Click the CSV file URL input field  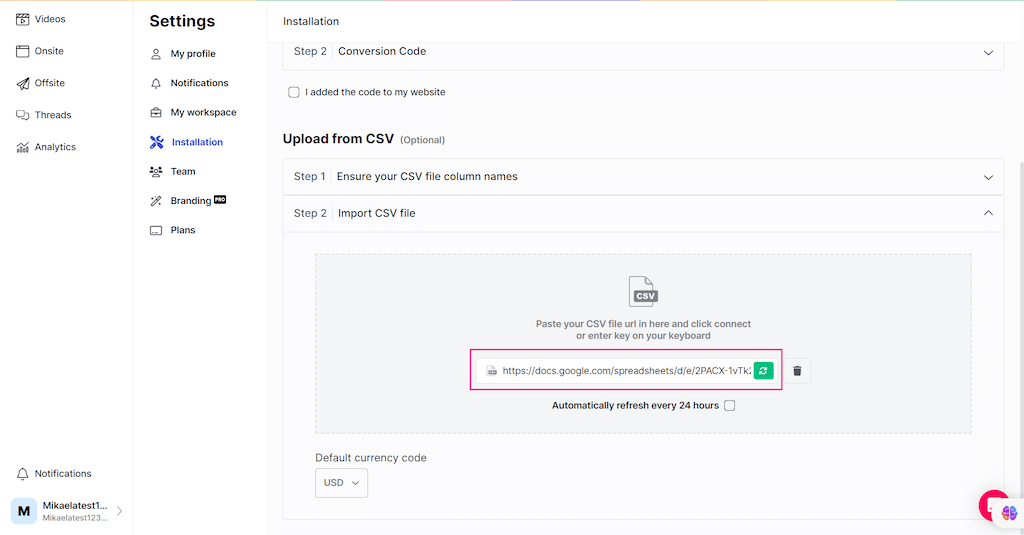(x=624, y=371)
